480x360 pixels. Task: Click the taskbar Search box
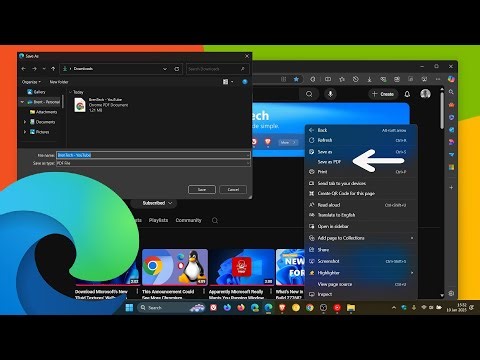click(171, 308)
